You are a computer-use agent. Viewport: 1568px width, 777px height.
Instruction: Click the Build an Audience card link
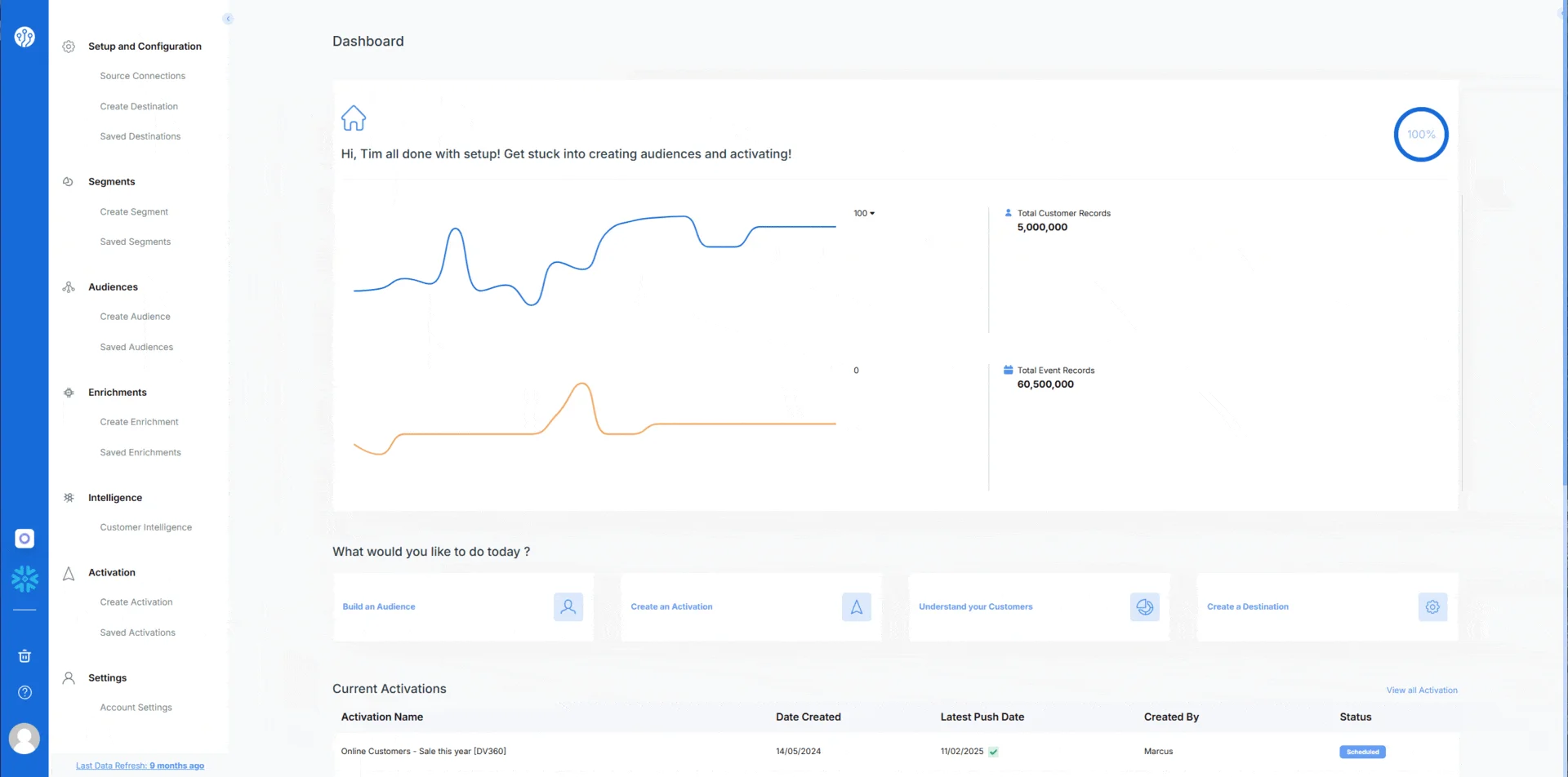(379, 606)
